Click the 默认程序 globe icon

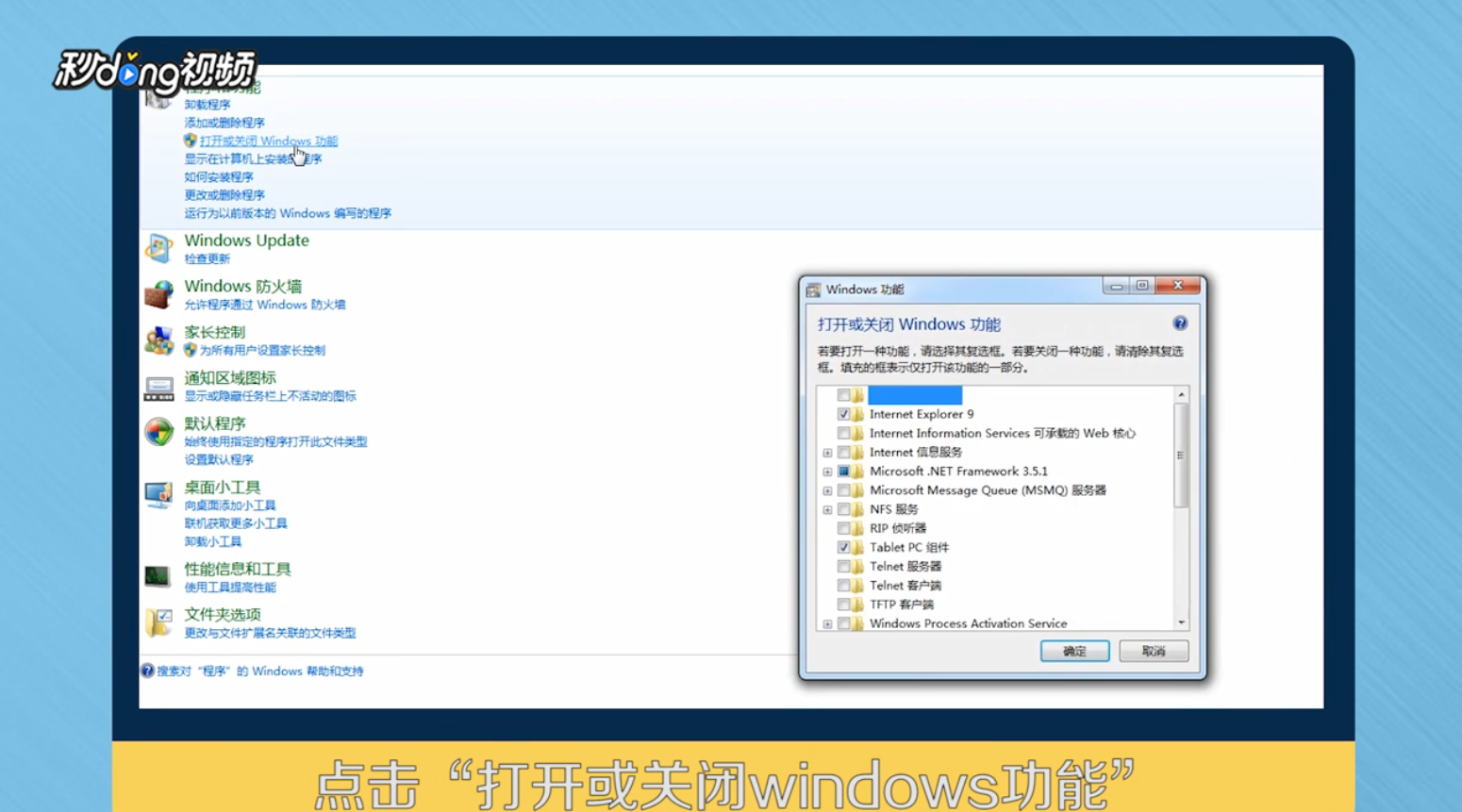coord(158,432)
